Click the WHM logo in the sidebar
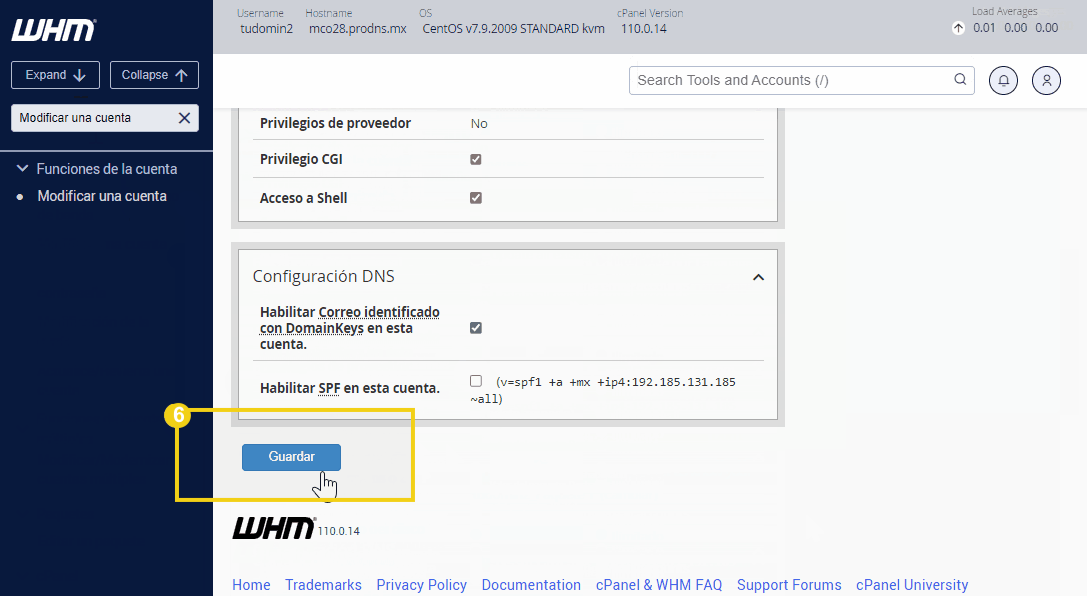This screenshot has width=1087, height=596. [53, 30]
